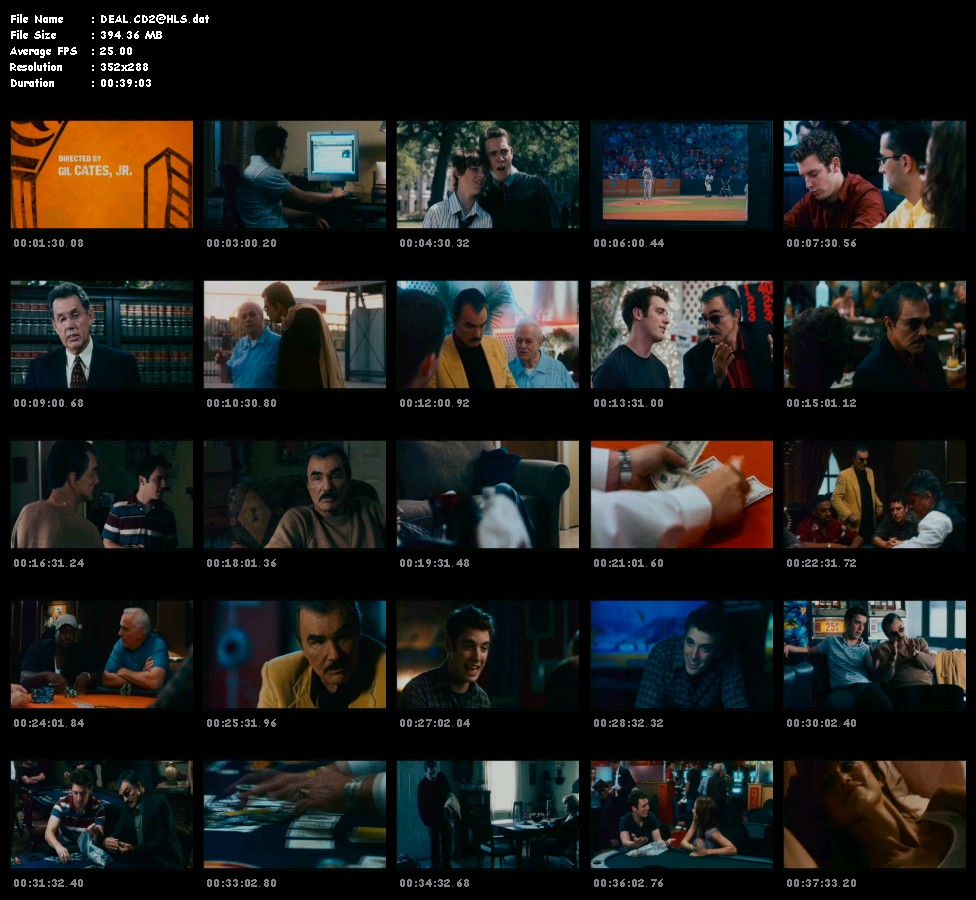This screenshot has width=976, height=900.
Task: Click the timestamp text 00:19:31.48
Action: (434, 563)
